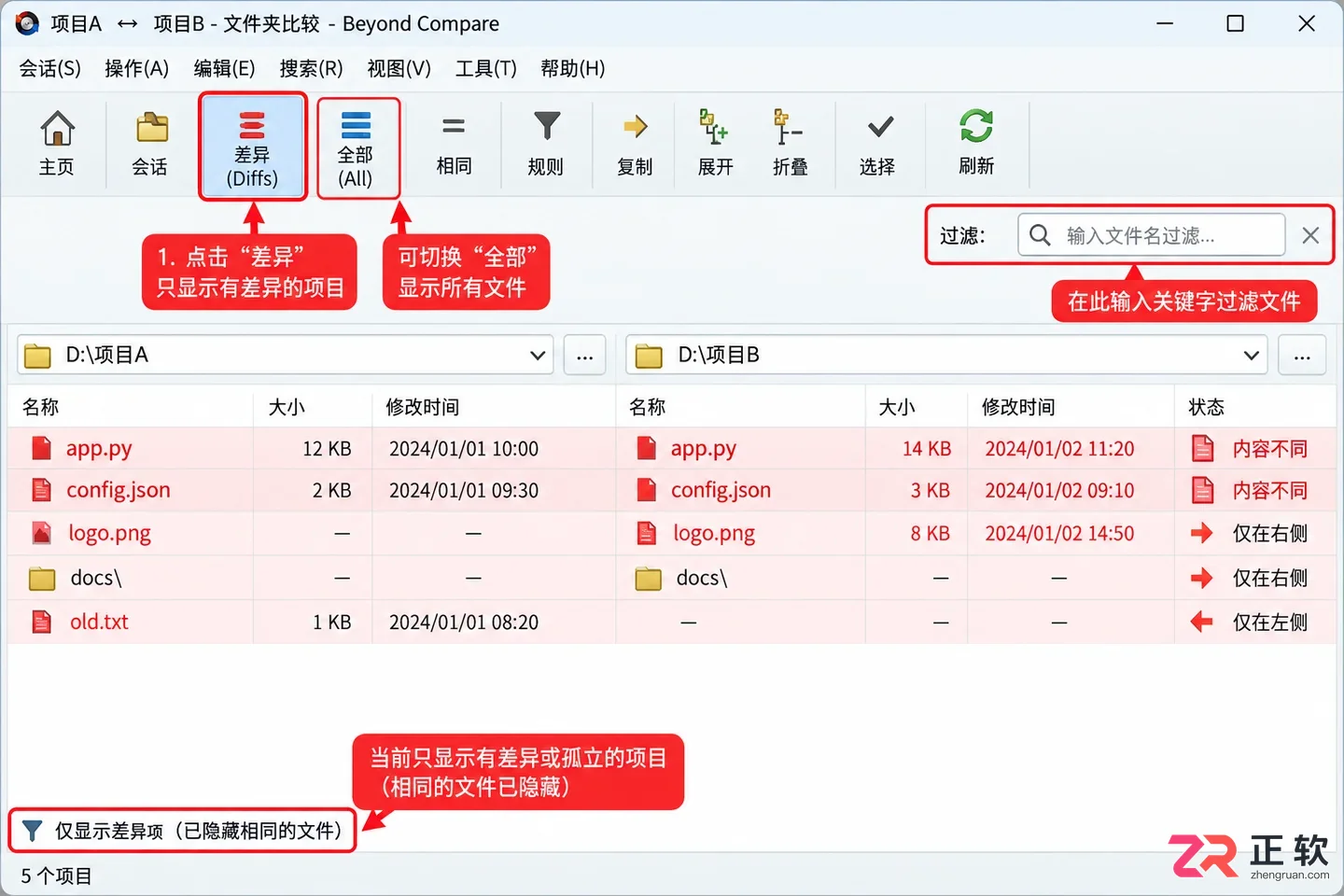1344x896 pixels.
Task: Refresh the comparison with 刷新
Action: (976, 144)
